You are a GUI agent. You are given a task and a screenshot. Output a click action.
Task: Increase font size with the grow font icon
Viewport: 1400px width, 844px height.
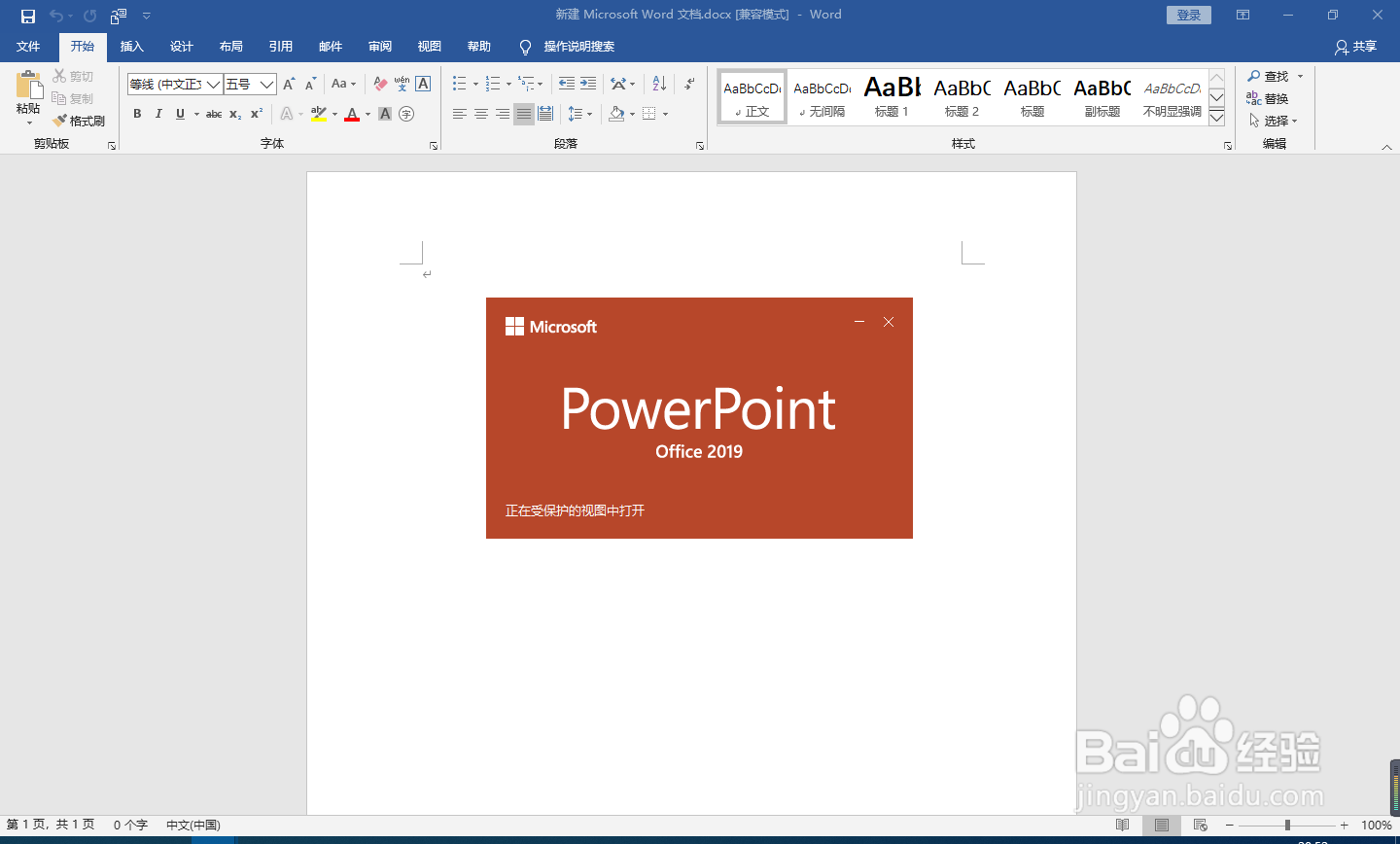(289, 84)
